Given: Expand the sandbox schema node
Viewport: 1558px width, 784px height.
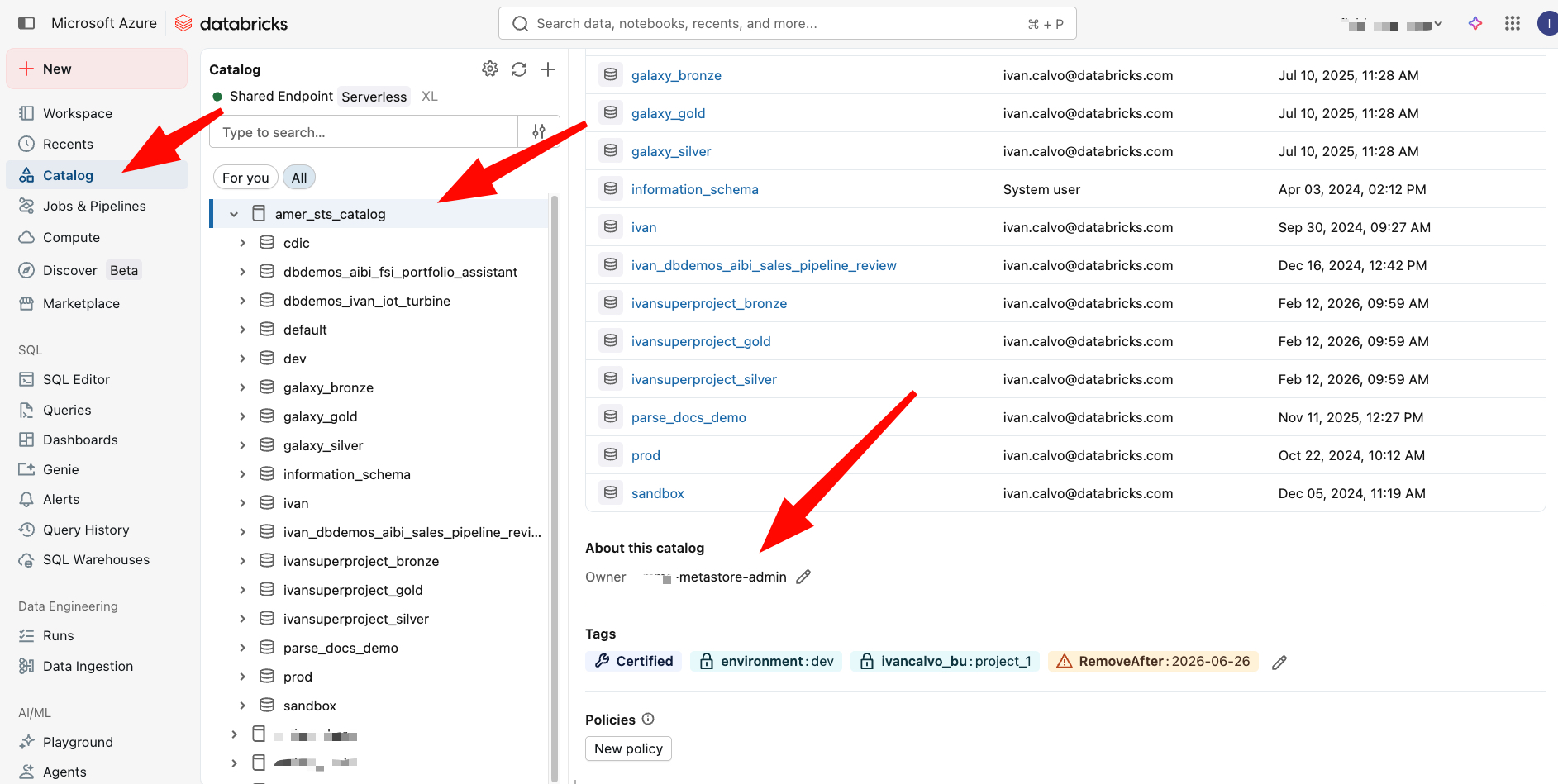Looking at the screenshot, I should point(242,706).
